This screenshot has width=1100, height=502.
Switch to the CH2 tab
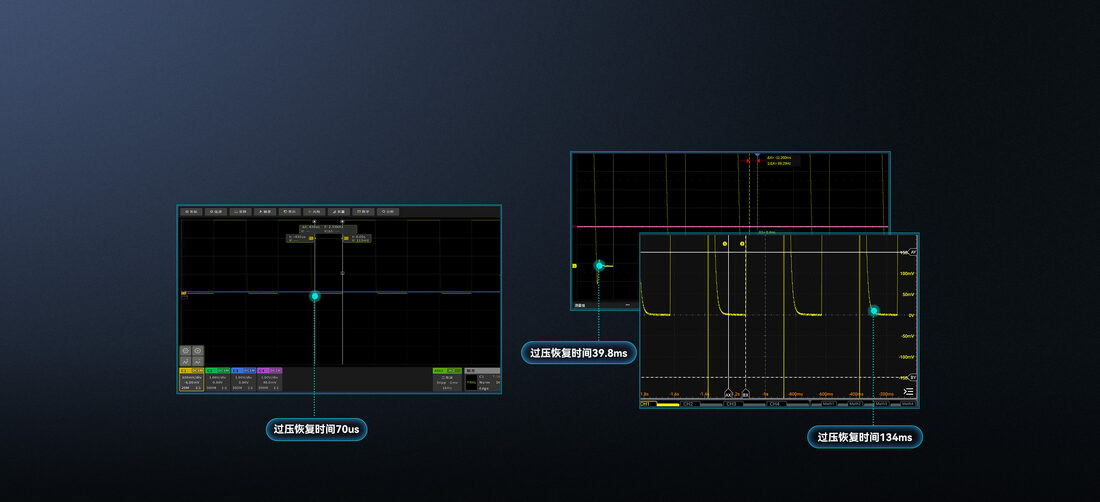click(688, 404)
